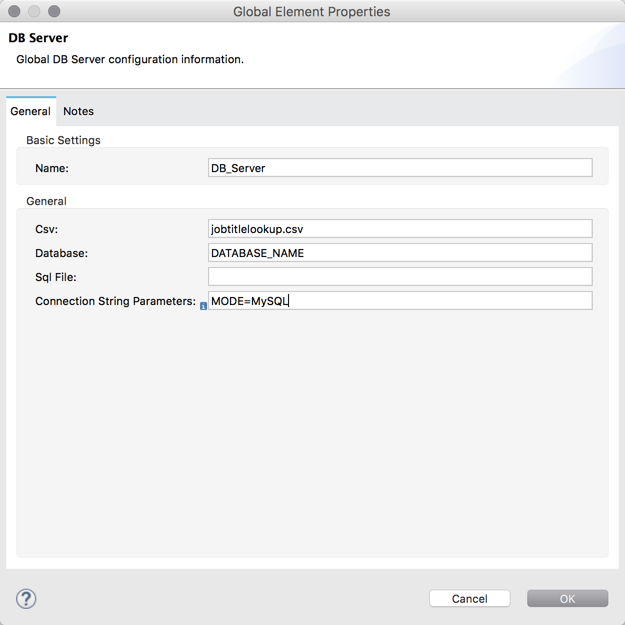The width and height of the screenshot is (625, 625).
Task: Click the Connection String Parameters field
Action: click(400, 301)
